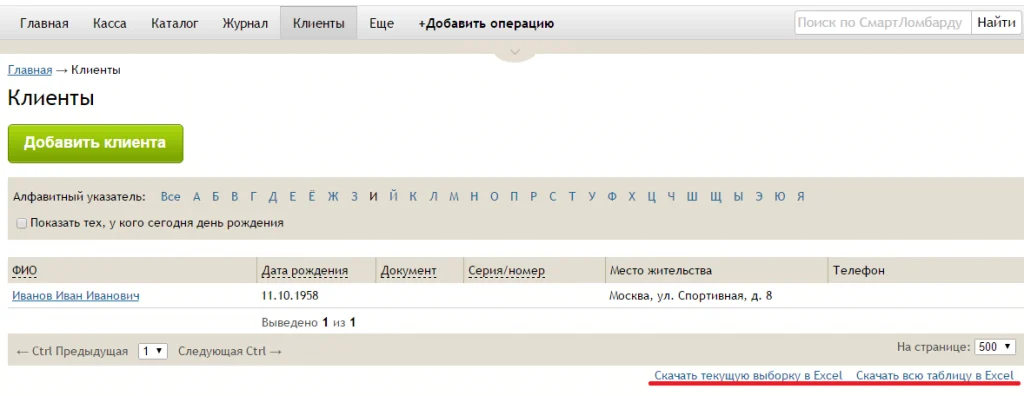Open the Касса menu item

[110, 24]
